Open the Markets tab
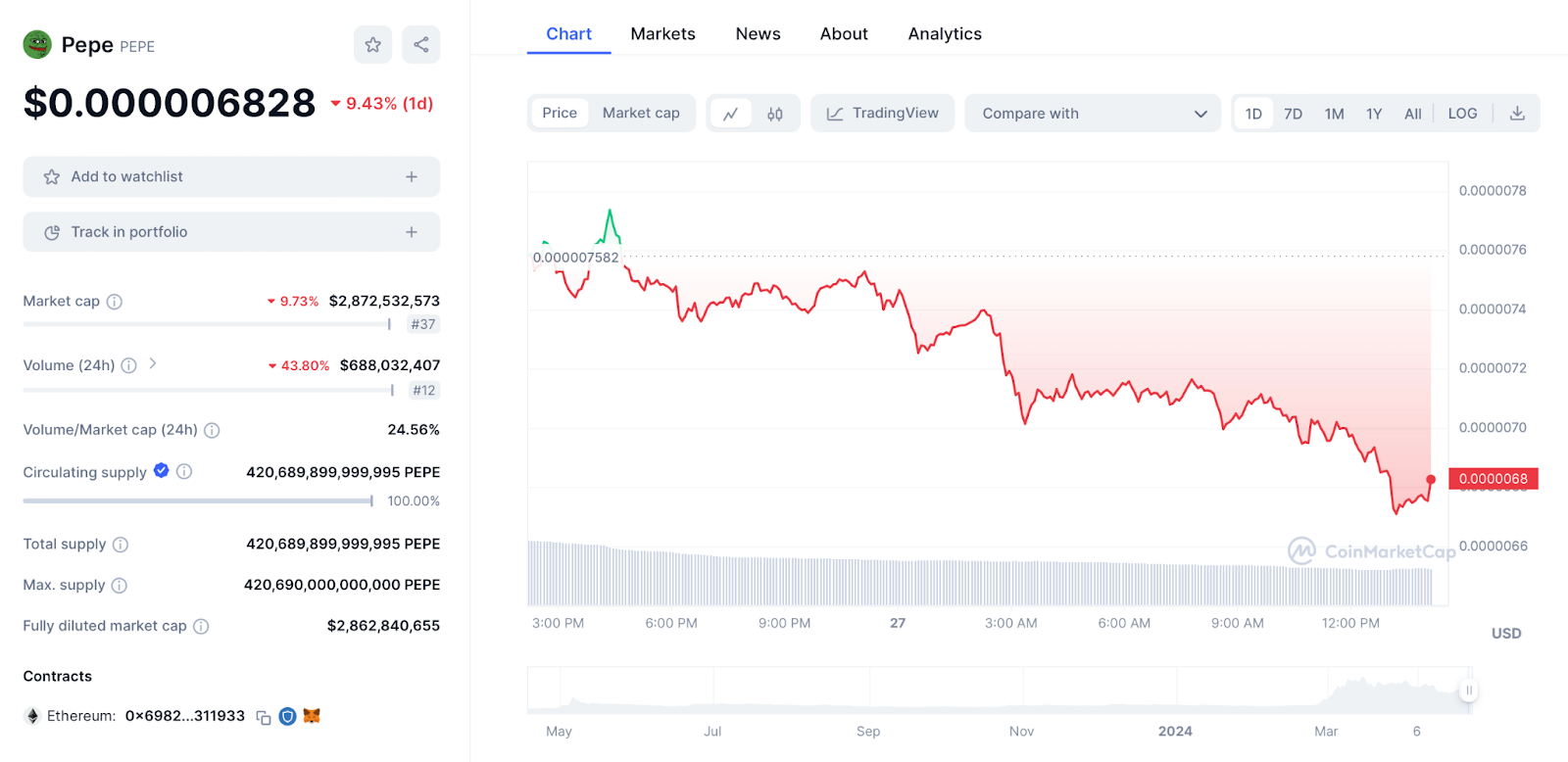Image resolution: width=1568 pixels, height=762 pixels. (663, 34)
